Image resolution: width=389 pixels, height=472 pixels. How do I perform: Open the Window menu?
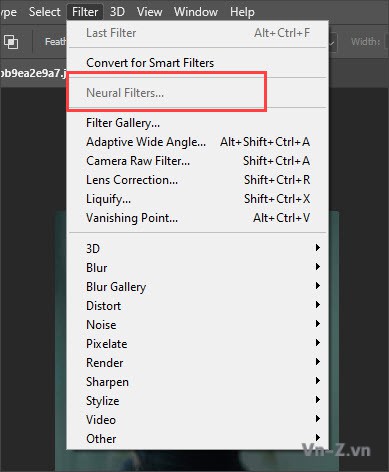[196, 12]
